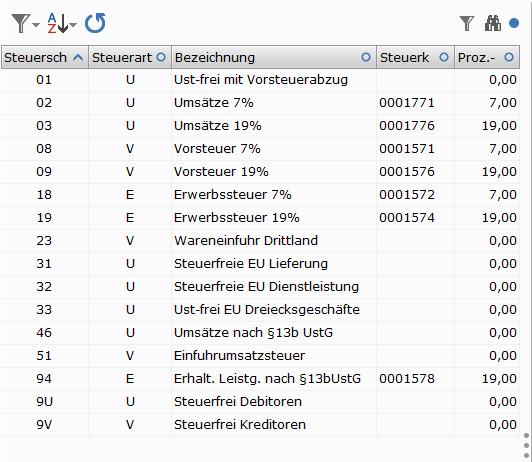Screen dimensions: 532x462
Task: Select the Umsätze 19% row
Action: pos(260,126)
